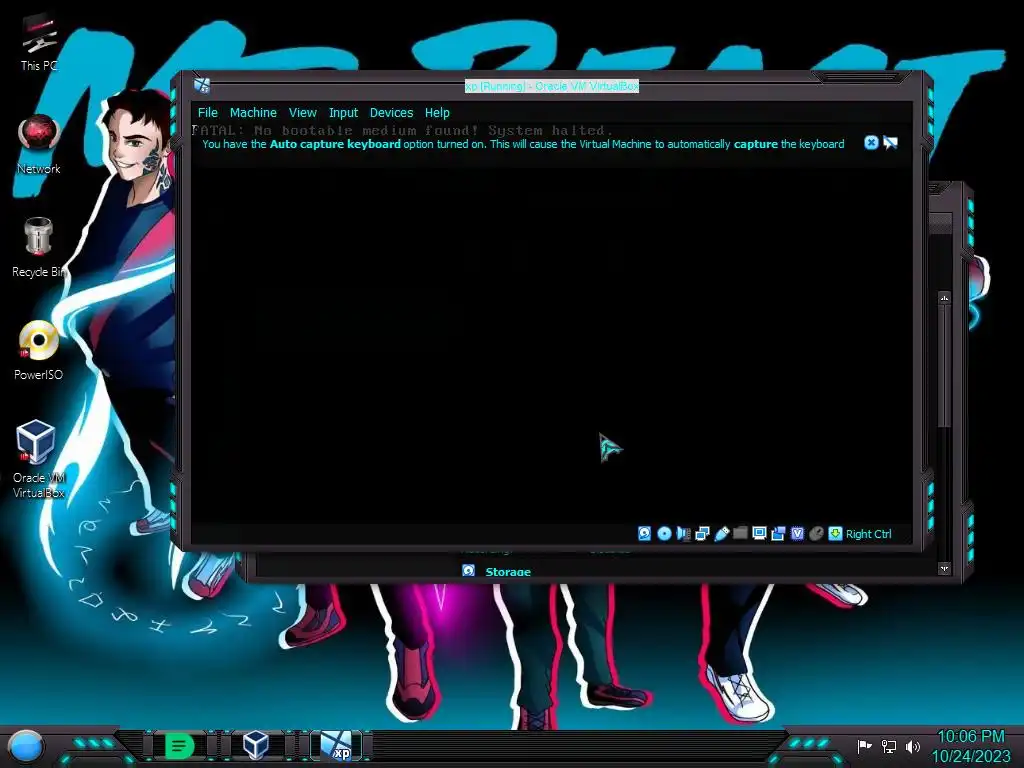Click the scroll up arrow in Manager window
The height and width of the screenshot is (768, 1024).
[x=944, y=298]
